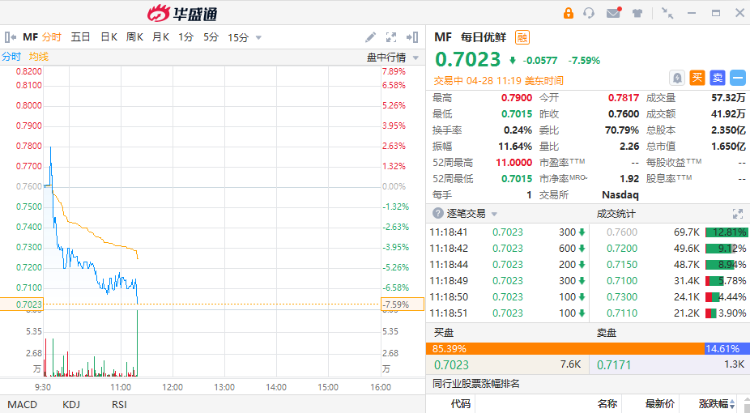The height and width of the screenshot is (413, 750).
Task: Collapse the left sidebar panel toggle
Action: click(10, 37)
